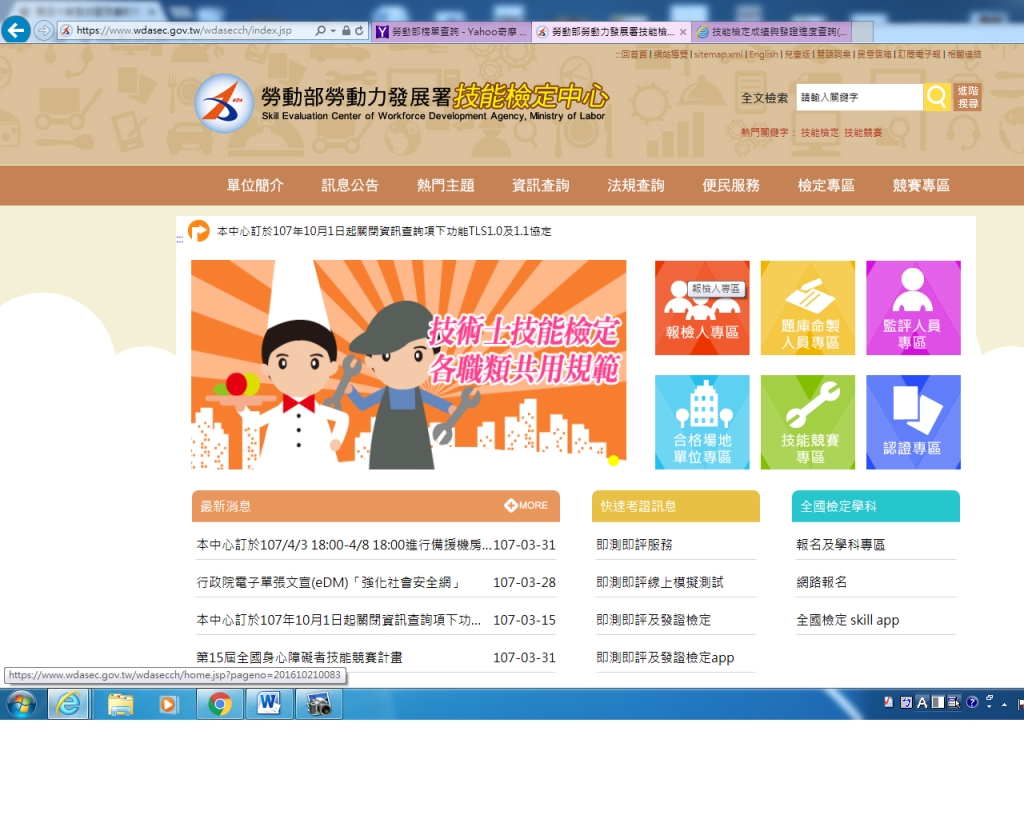Open the 認證專區 tile
This screenshot has width=1024, height=819.
pos(913,422)
